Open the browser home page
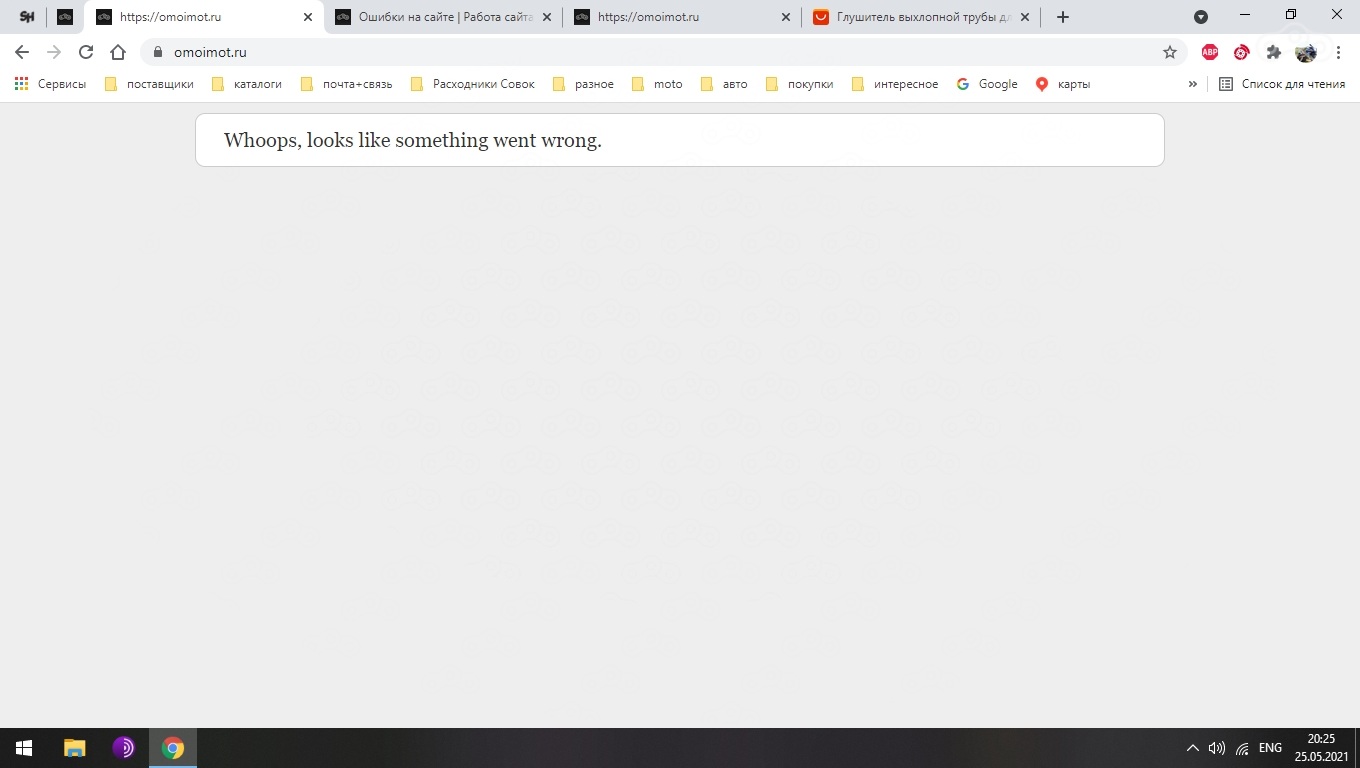This screenshot has height=768, width=1360. pyautogui.click(x=118, y=52)
